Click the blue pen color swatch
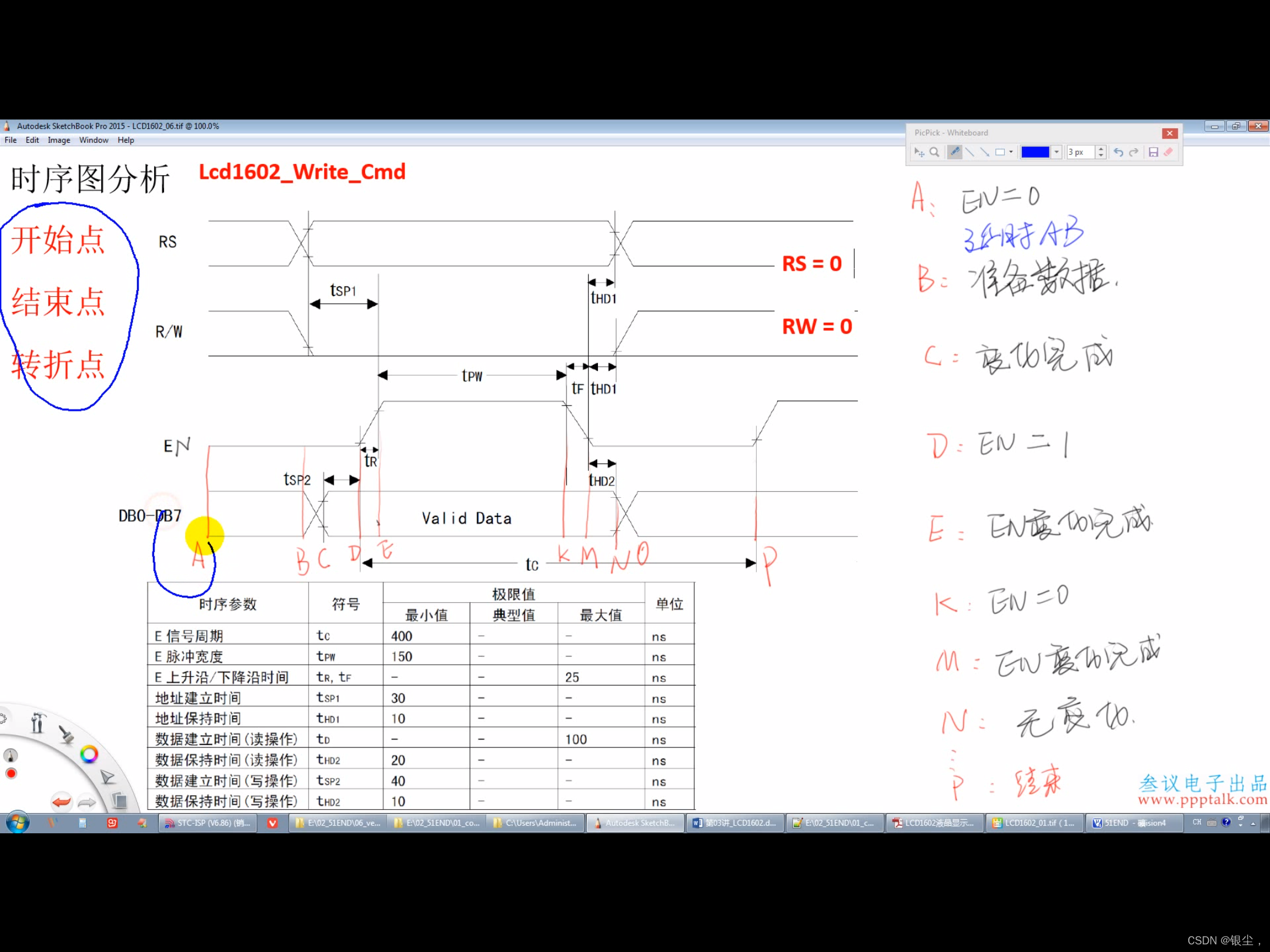Viewport: 1270px width, 952px height. coord(1035,152)
